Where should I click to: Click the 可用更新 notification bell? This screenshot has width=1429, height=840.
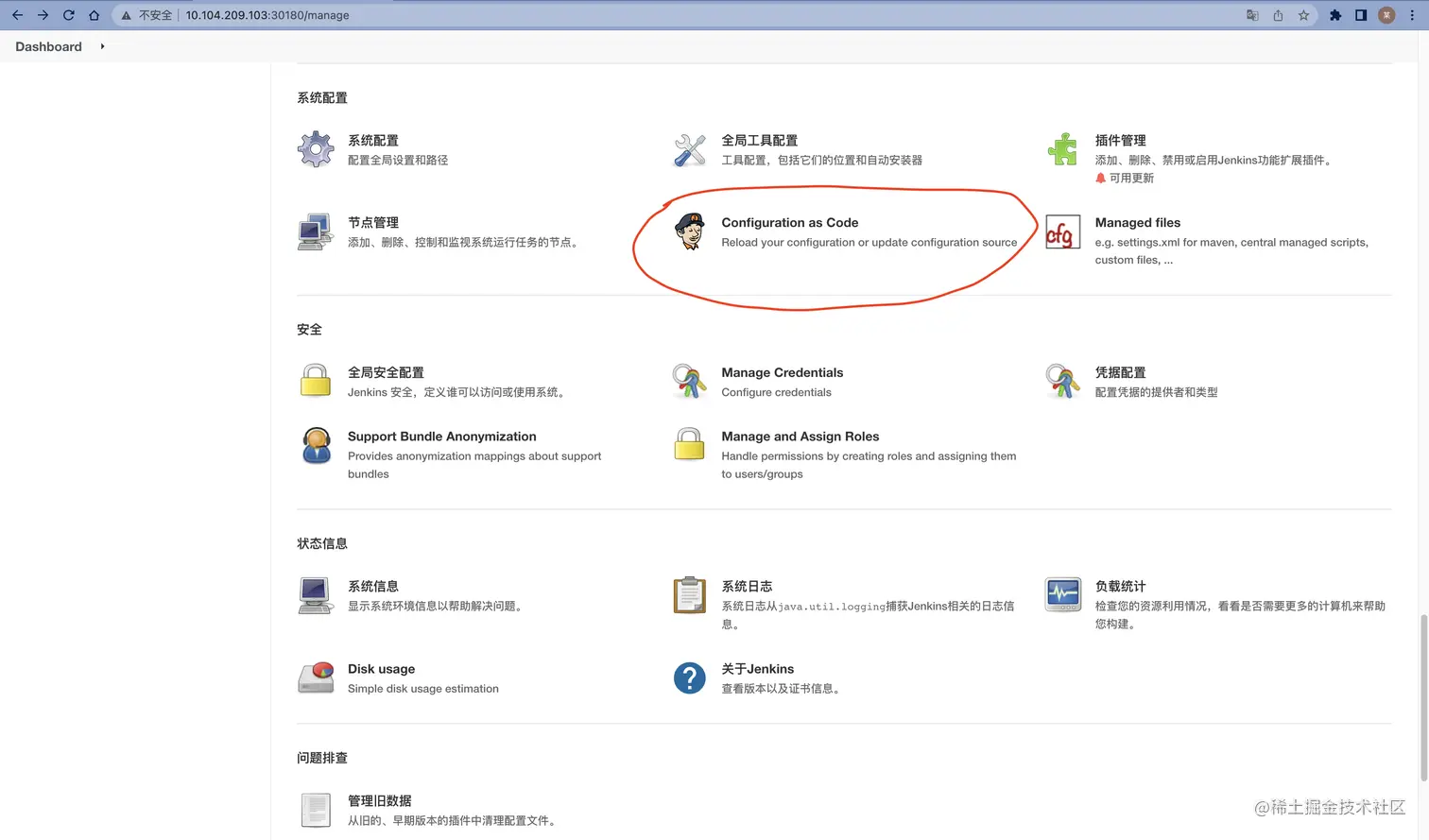[1100, 178]
